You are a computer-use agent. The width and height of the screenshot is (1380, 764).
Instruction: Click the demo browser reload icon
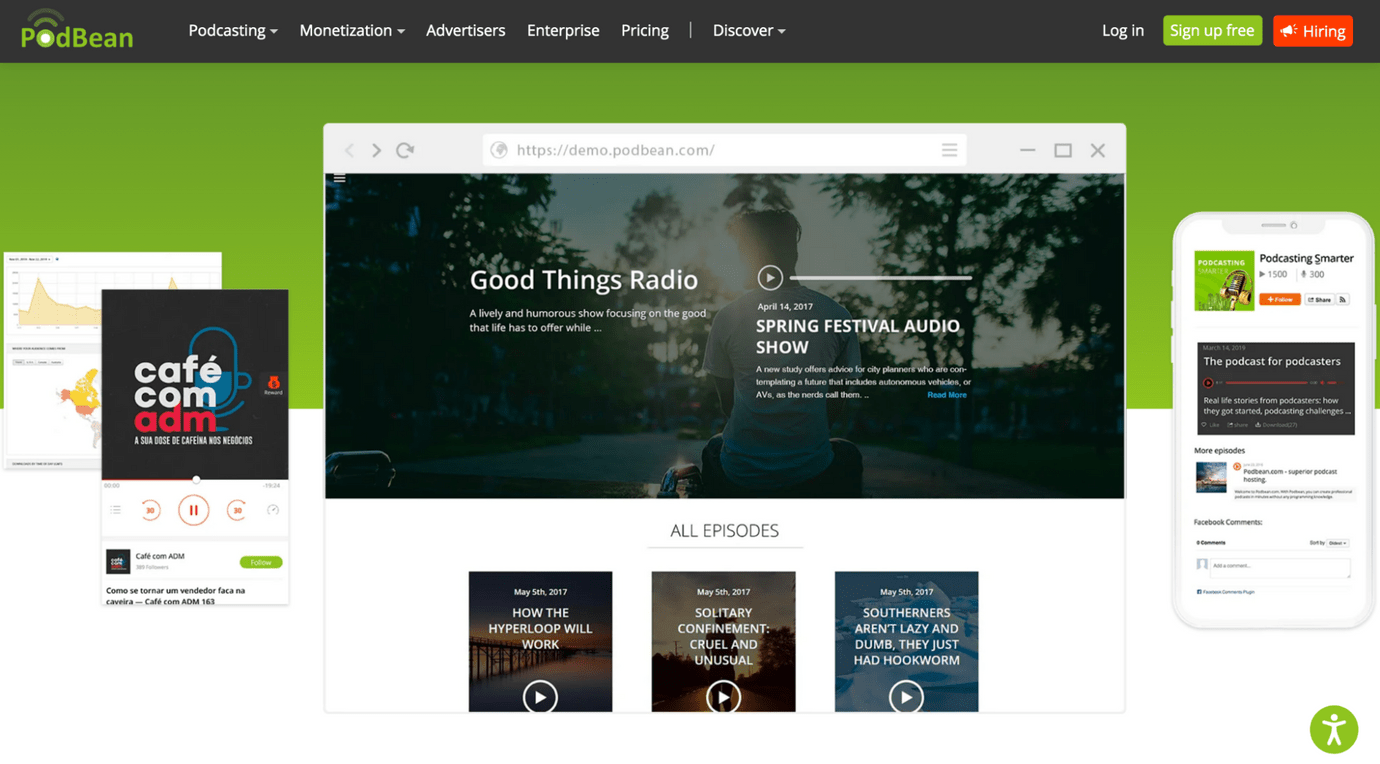pos(405,150)
